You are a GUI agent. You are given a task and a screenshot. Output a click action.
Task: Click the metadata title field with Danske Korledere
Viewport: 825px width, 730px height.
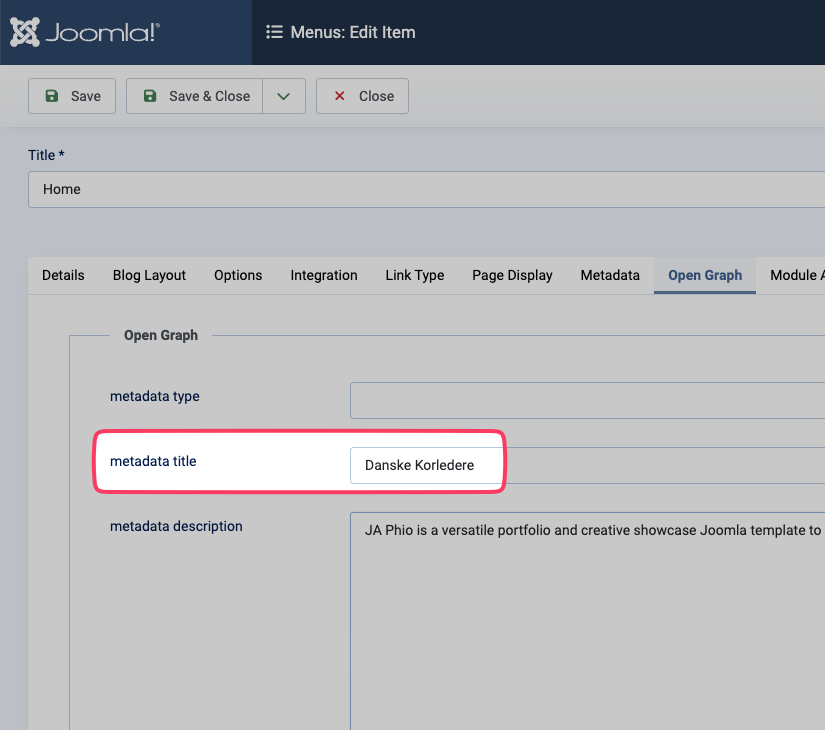point(426,465)
